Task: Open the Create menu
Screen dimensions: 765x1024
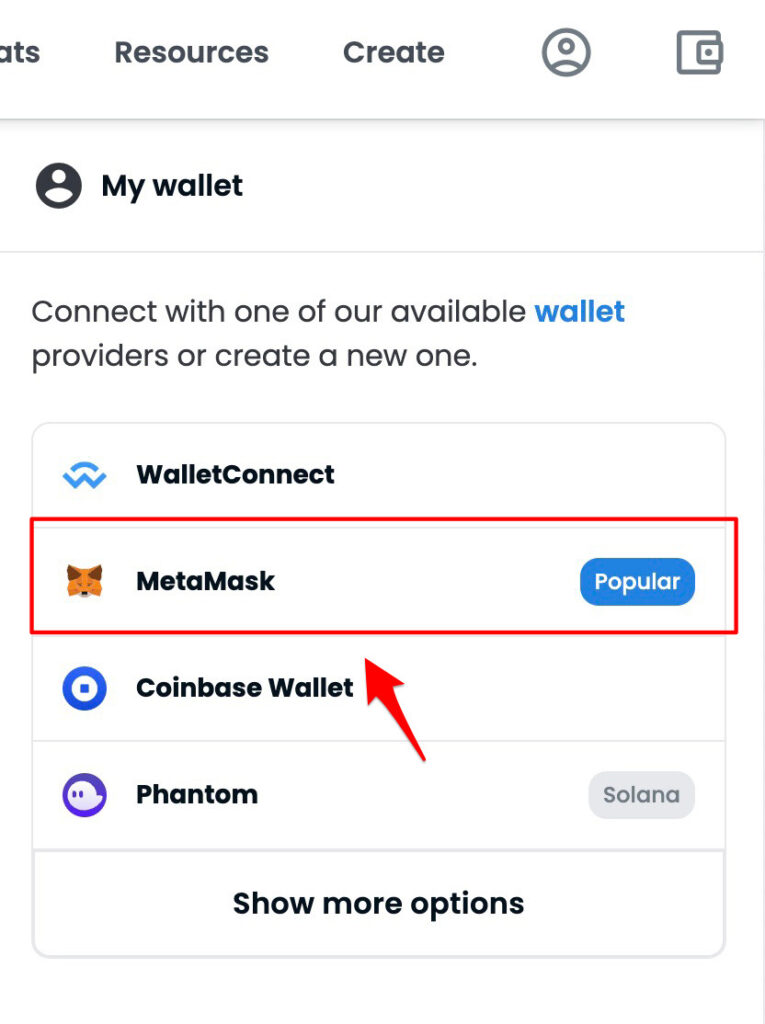Action: tap(394, 52)
